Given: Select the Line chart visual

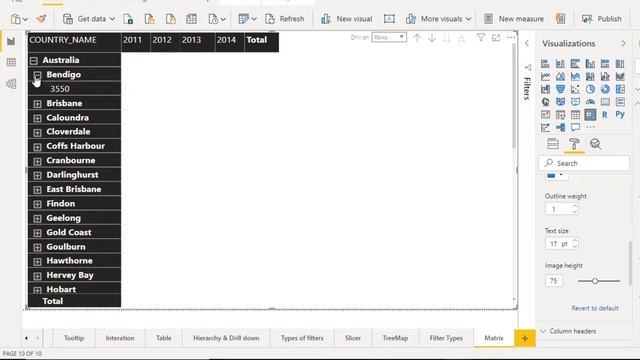Looking at the screenshot, I should tap(545, 76).
